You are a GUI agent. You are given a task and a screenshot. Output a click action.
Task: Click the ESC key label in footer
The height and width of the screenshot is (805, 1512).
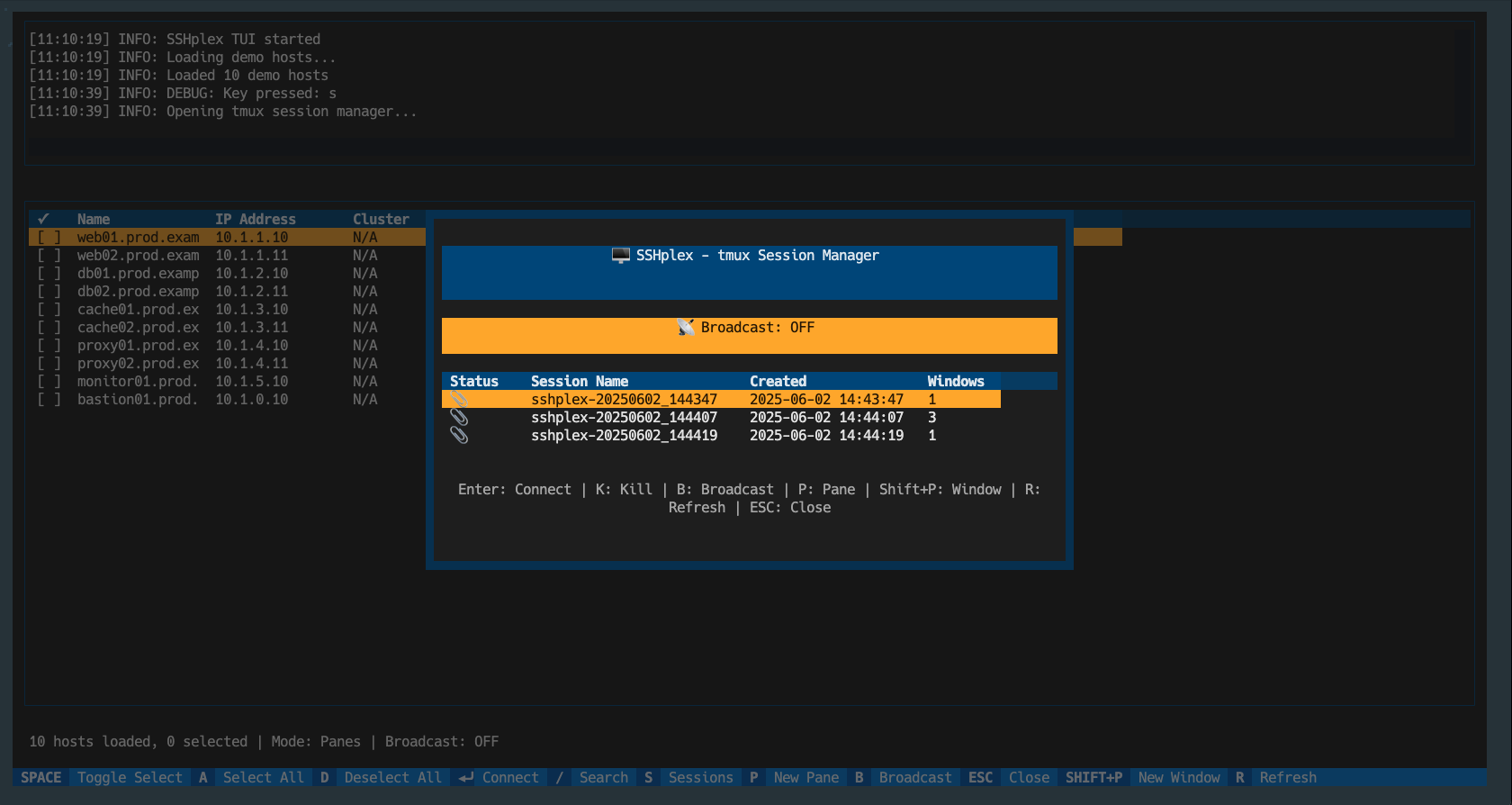click(x=981, y=778)
